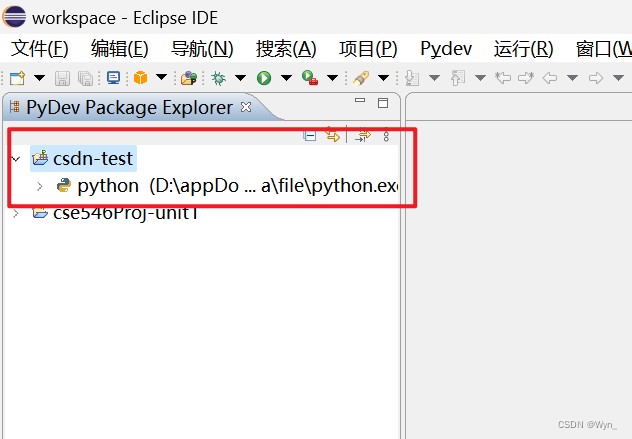Open the terminal monitor icon

113,77
